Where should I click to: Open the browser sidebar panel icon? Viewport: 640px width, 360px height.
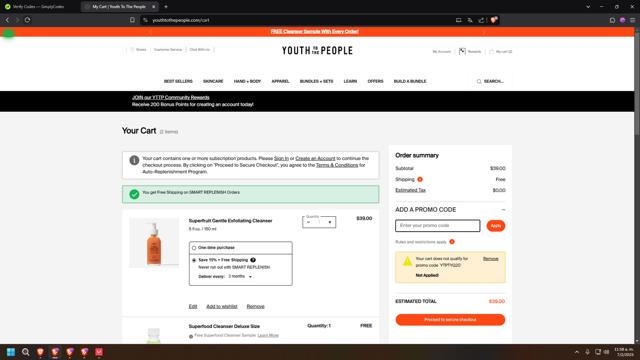(x=612, y=20)
